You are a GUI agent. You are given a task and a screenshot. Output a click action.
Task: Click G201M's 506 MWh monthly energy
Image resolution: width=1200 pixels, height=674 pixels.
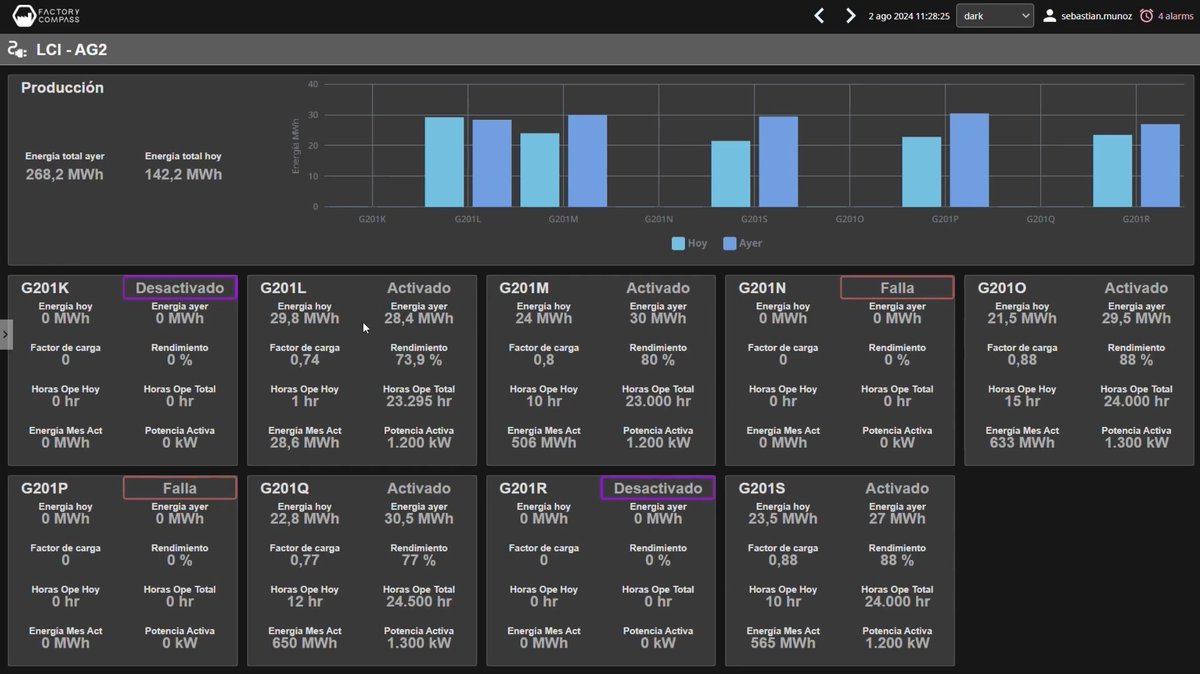click(x=543, y=443)
